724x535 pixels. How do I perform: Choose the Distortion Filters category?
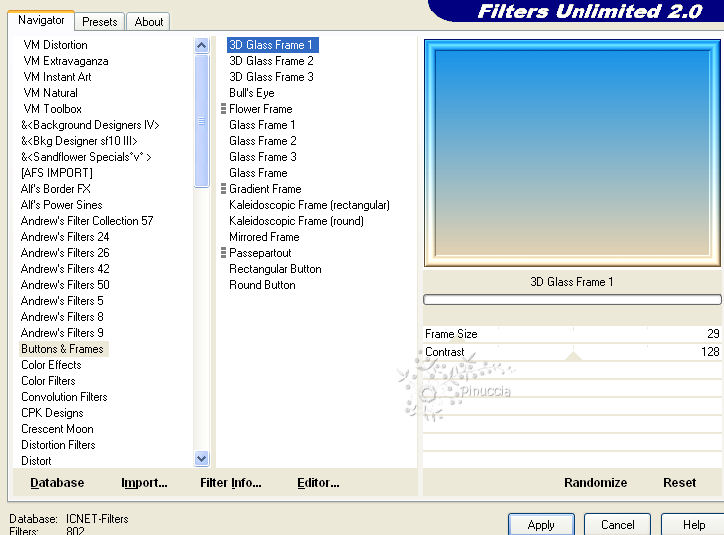58,445
